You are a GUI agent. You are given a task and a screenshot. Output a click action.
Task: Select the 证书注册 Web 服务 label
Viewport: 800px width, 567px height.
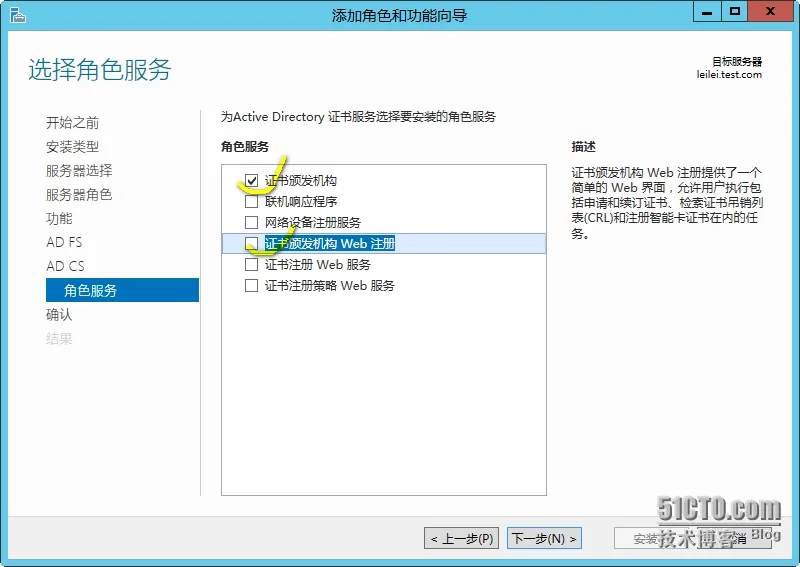pyautogui.click(x=317, y=264)
